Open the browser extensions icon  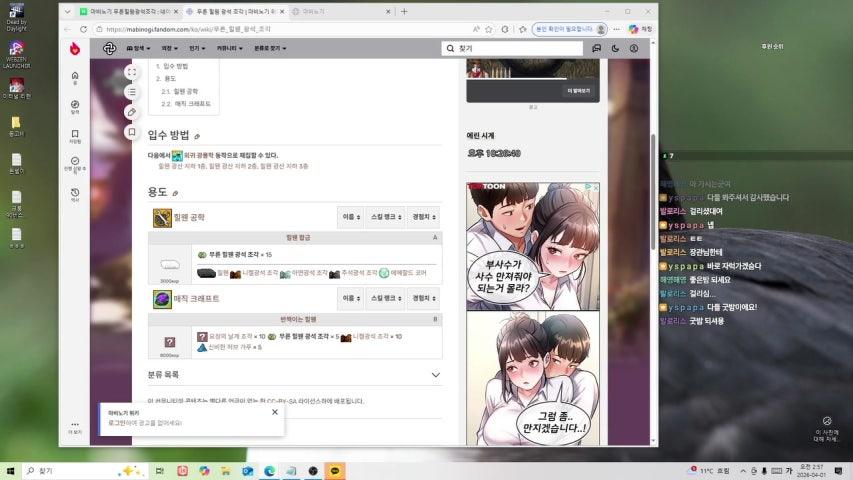pos(505,29)
